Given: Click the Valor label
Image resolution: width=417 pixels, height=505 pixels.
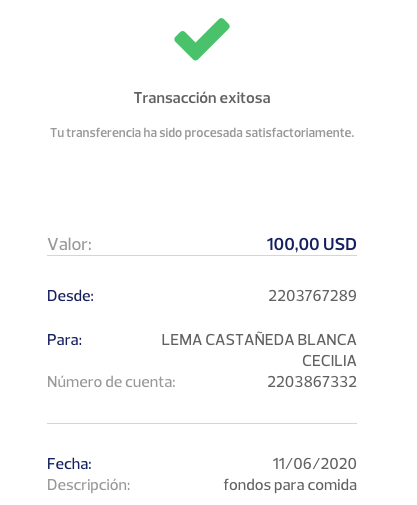Looking at the screenshot, I should pyautogui.click(x=69, y=244).
